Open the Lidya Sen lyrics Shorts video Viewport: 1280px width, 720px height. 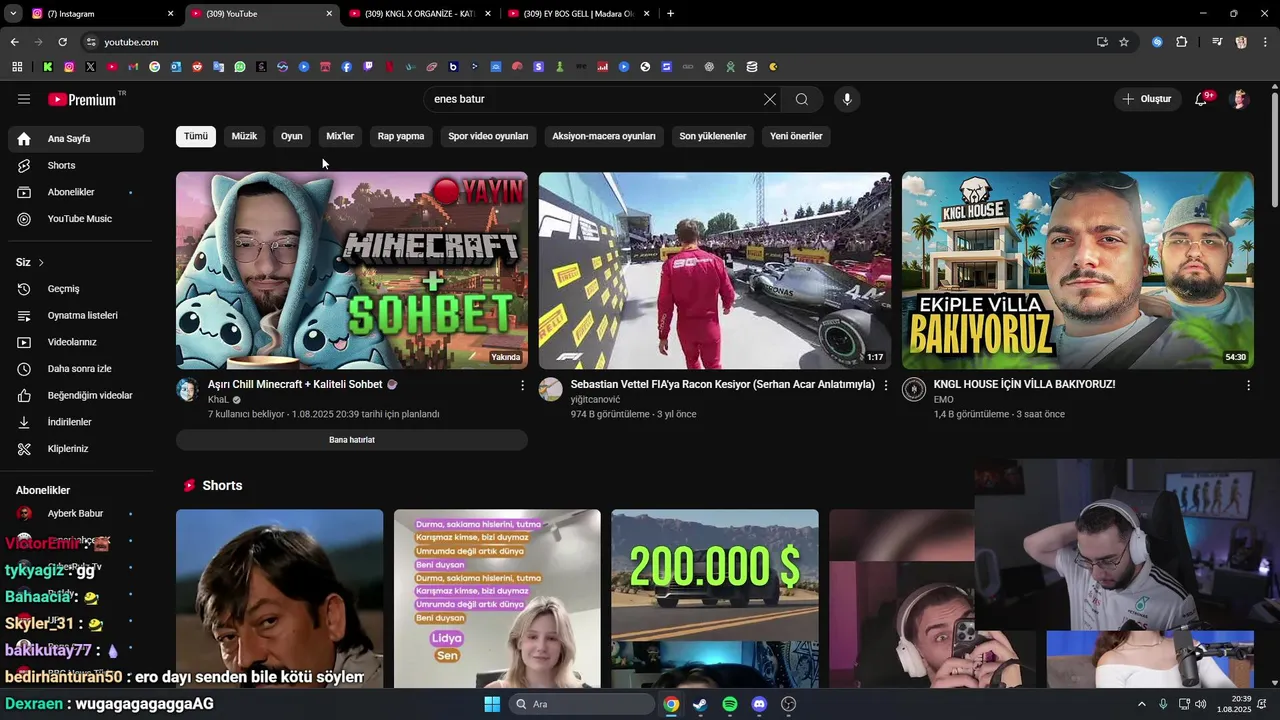497,598
